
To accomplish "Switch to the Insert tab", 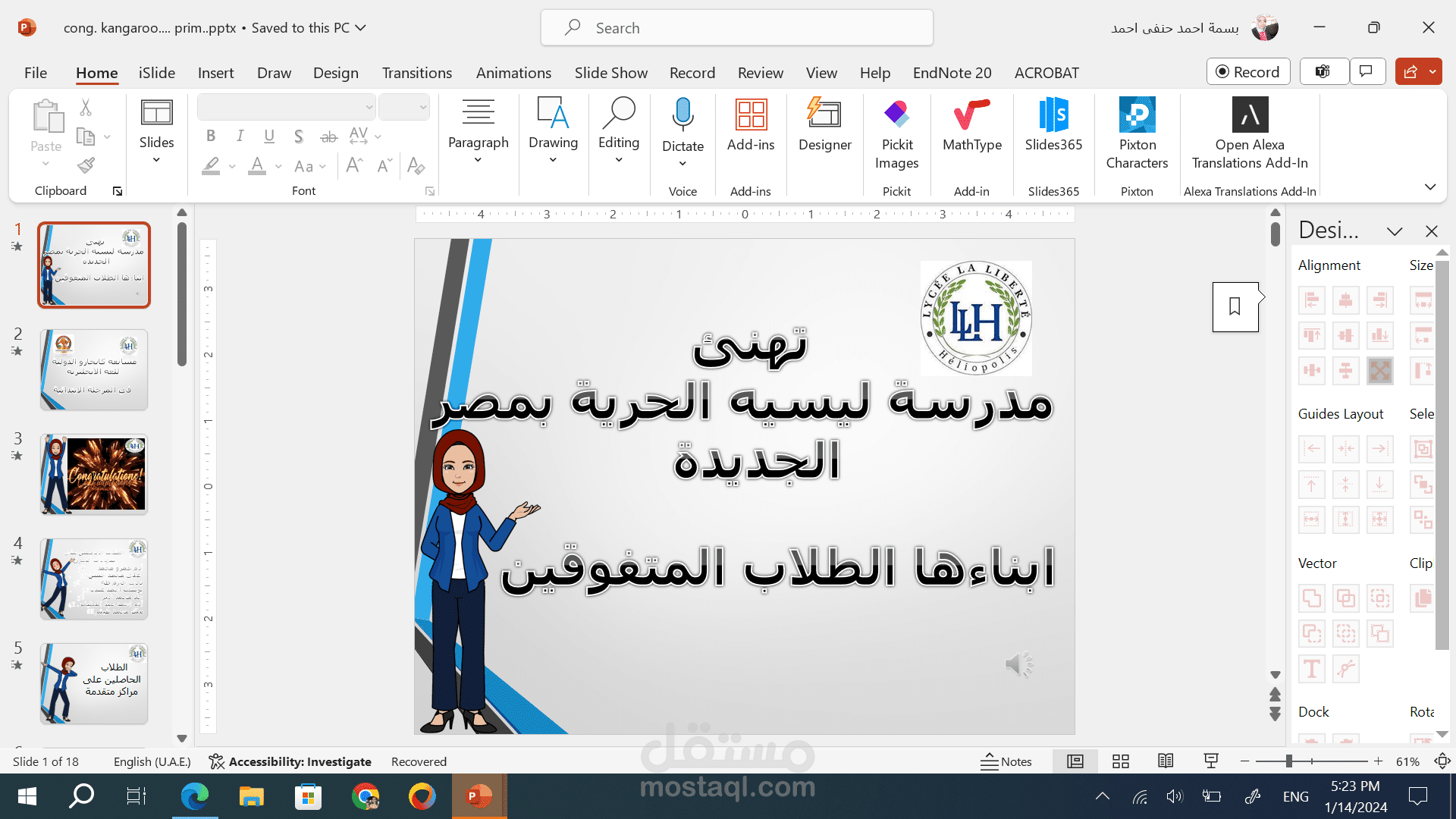I will pyautogui.click(x=215, y=73).
